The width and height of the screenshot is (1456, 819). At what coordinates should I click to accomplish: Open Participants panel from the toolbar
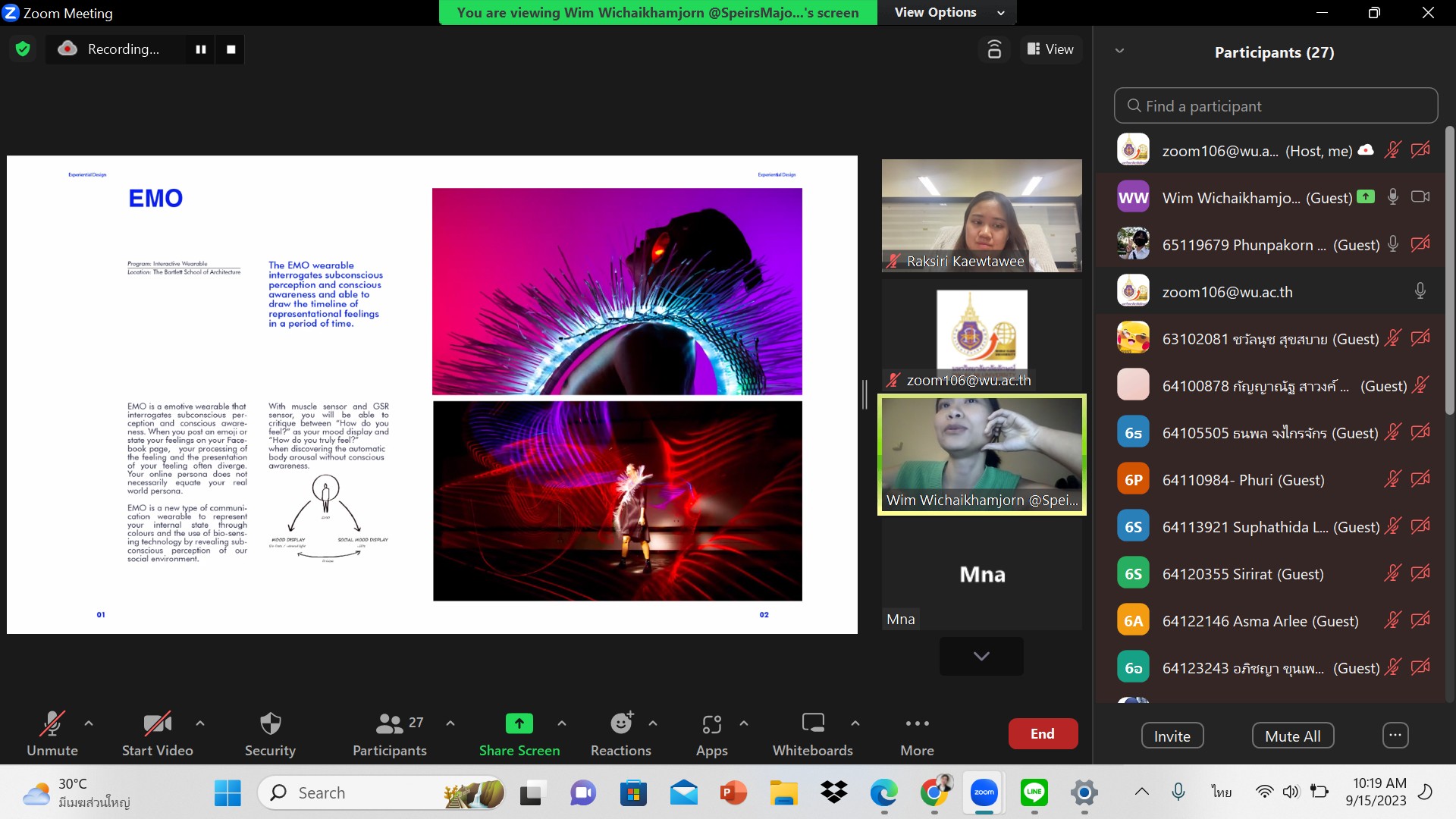(390, 723)
